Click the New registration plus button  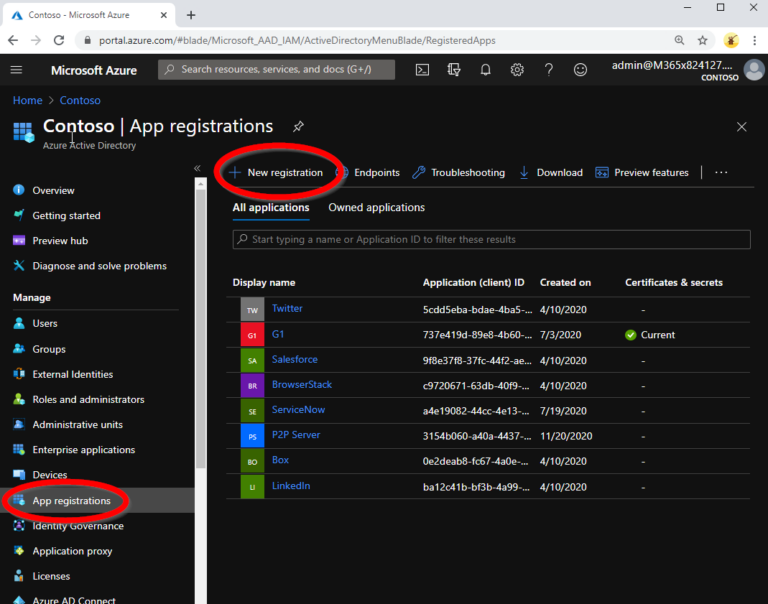point(276,172)
